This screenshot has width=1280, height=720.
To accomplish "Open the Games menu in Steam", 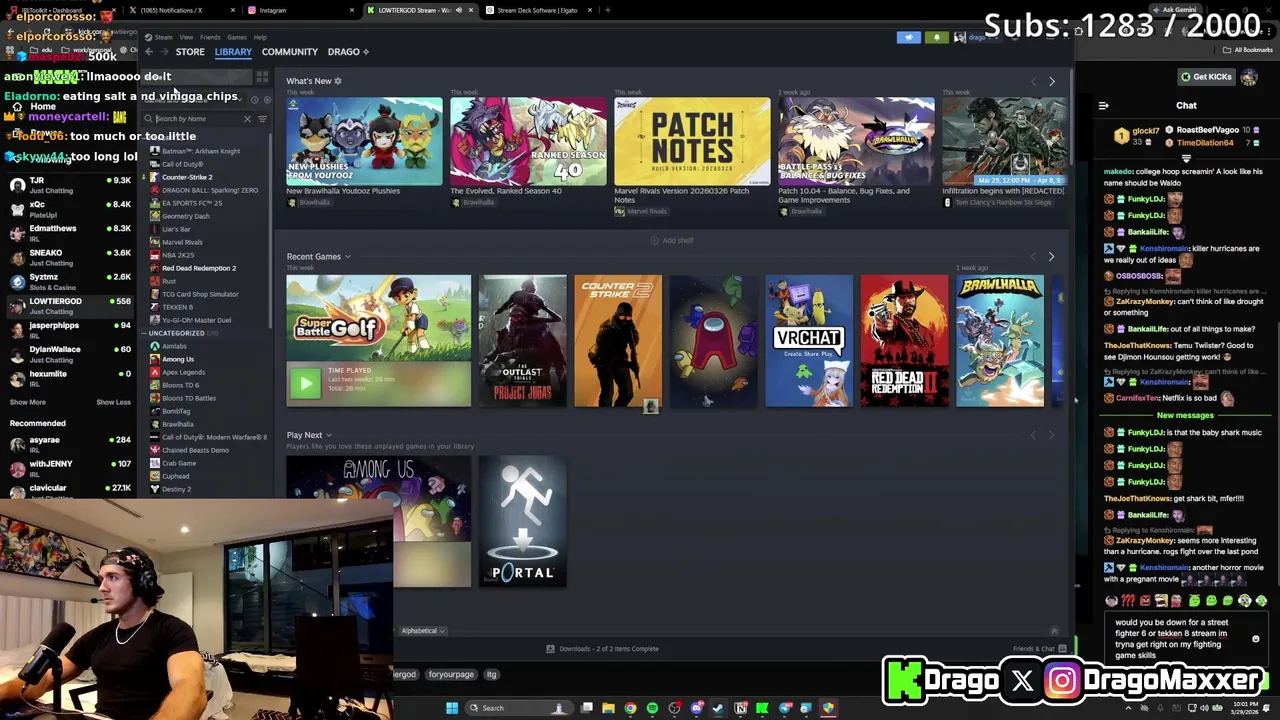I will 237,37.
